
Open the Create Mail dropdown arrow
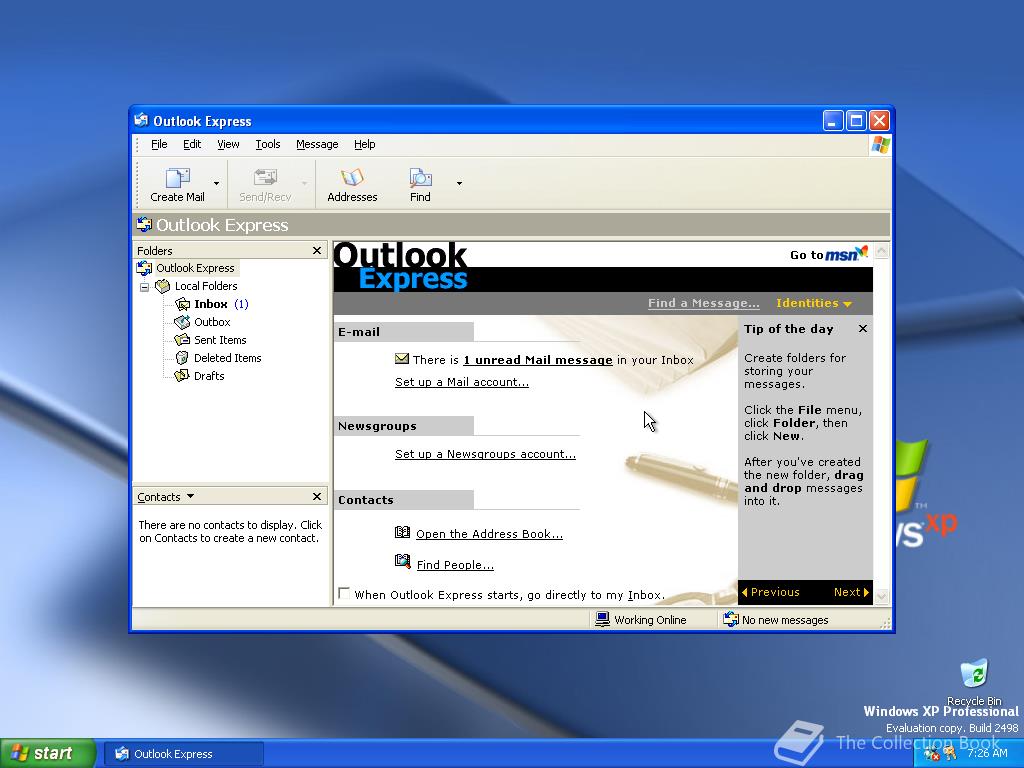pyautogui.click(x=216, y=184)
